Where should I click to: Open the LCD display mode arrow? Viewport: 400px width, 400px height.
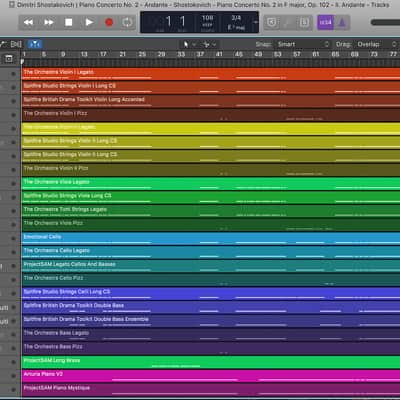(255, 22)
